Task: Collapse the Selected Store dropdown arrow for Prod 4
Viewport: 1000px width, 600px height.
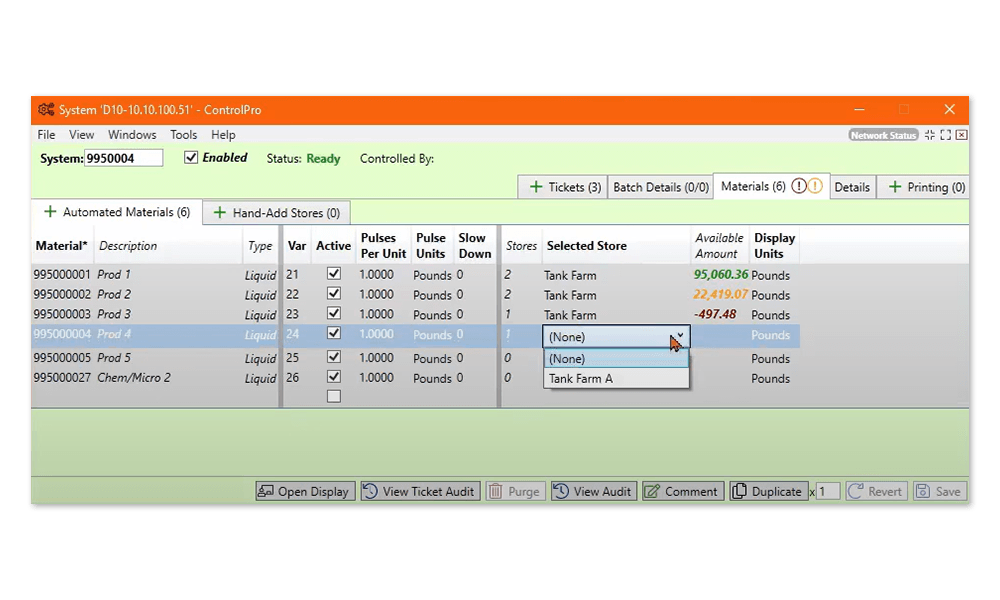Action: [x=680, y=335]
